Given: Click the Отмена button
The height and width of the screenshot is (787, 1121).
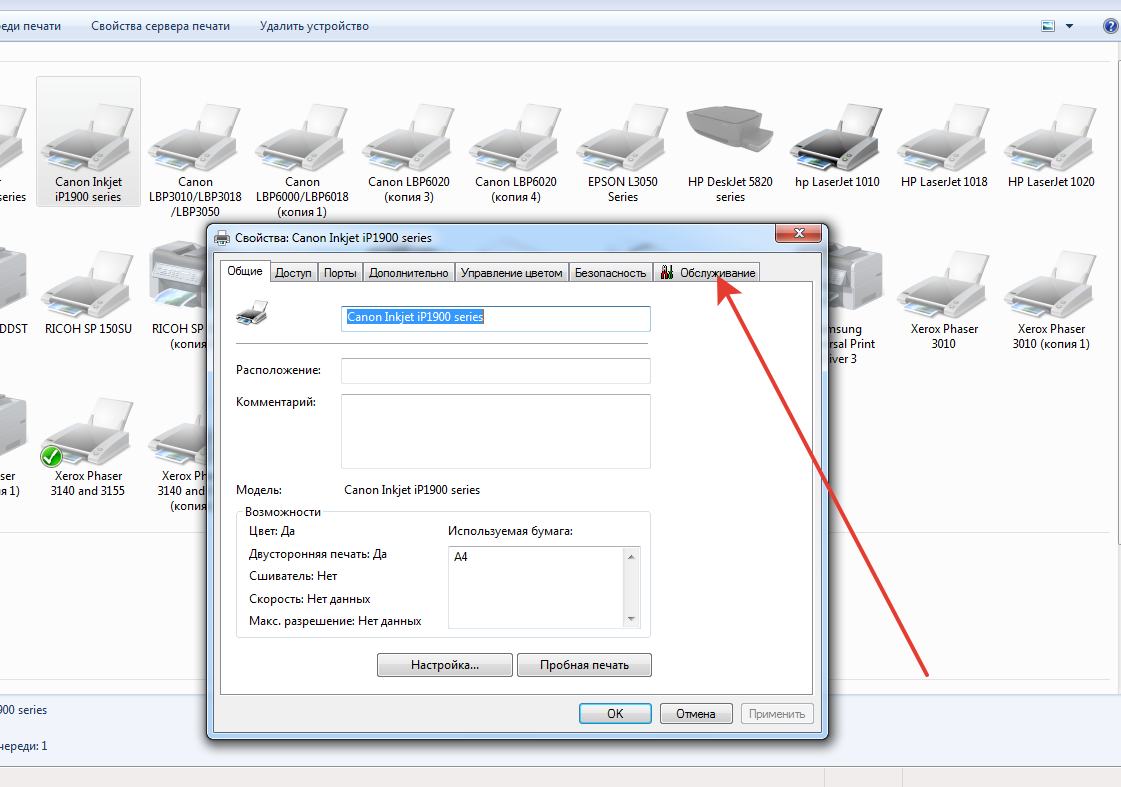Looking at the screenshot, I should (696, 713).
